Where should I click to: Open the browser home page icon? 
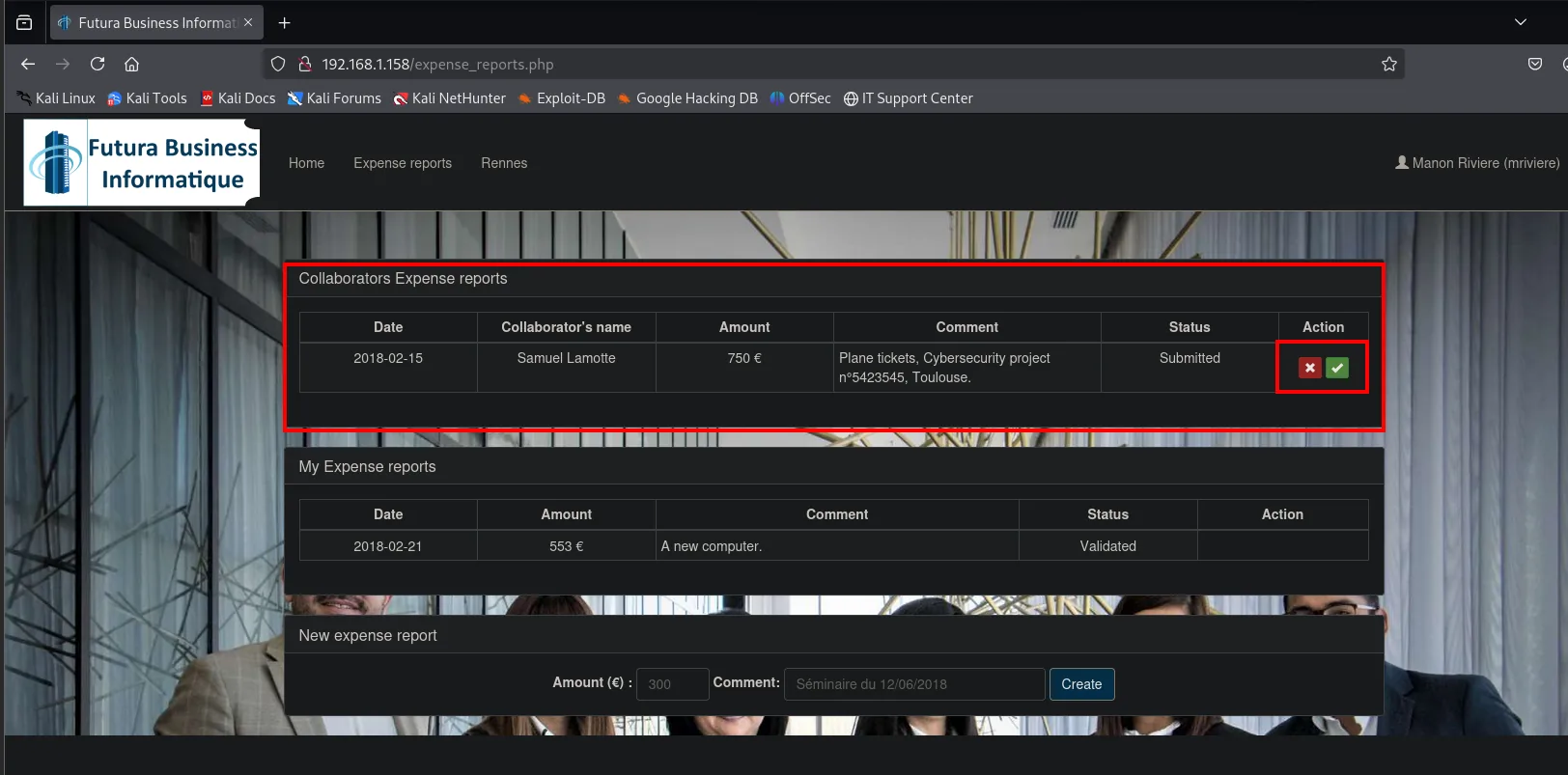tap(132, 64)
